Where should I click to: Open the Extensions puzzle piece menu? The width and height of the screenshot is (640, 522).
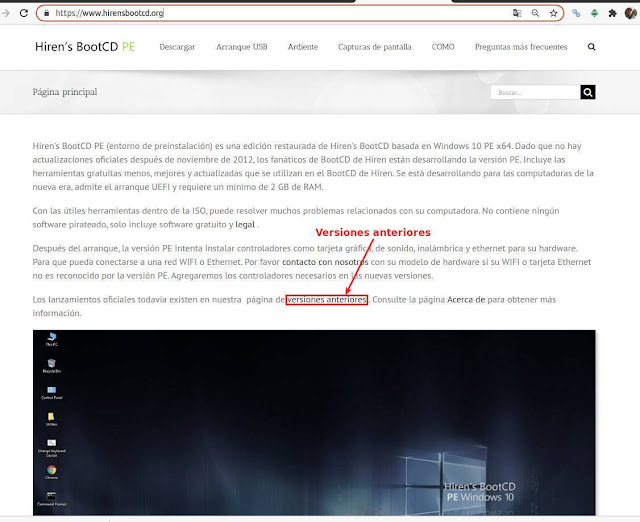tap(612, 13)
